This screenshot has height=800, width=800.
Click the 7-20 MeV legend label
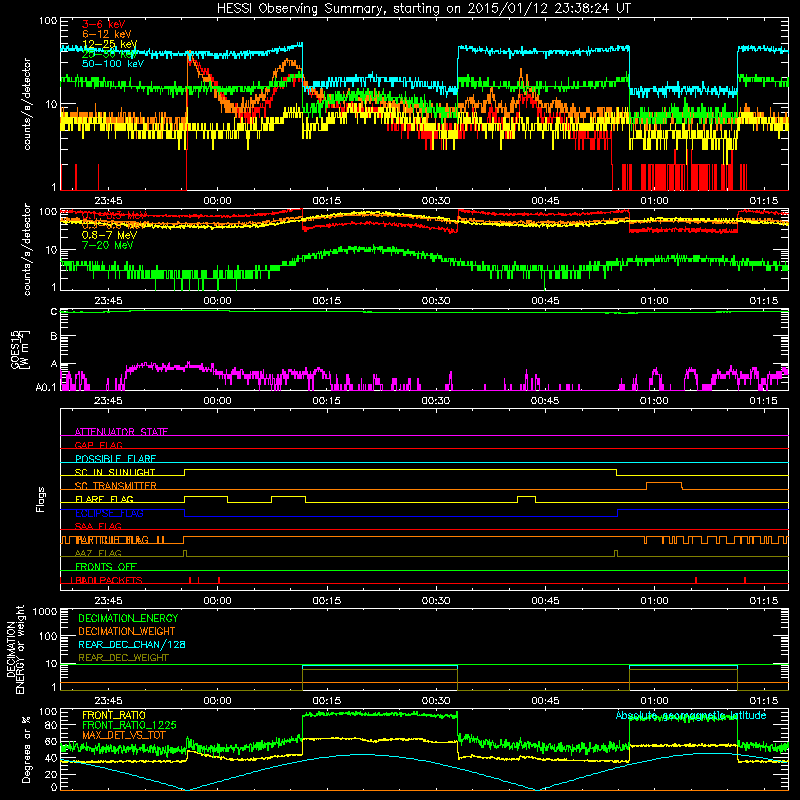[x=108, y=245]
